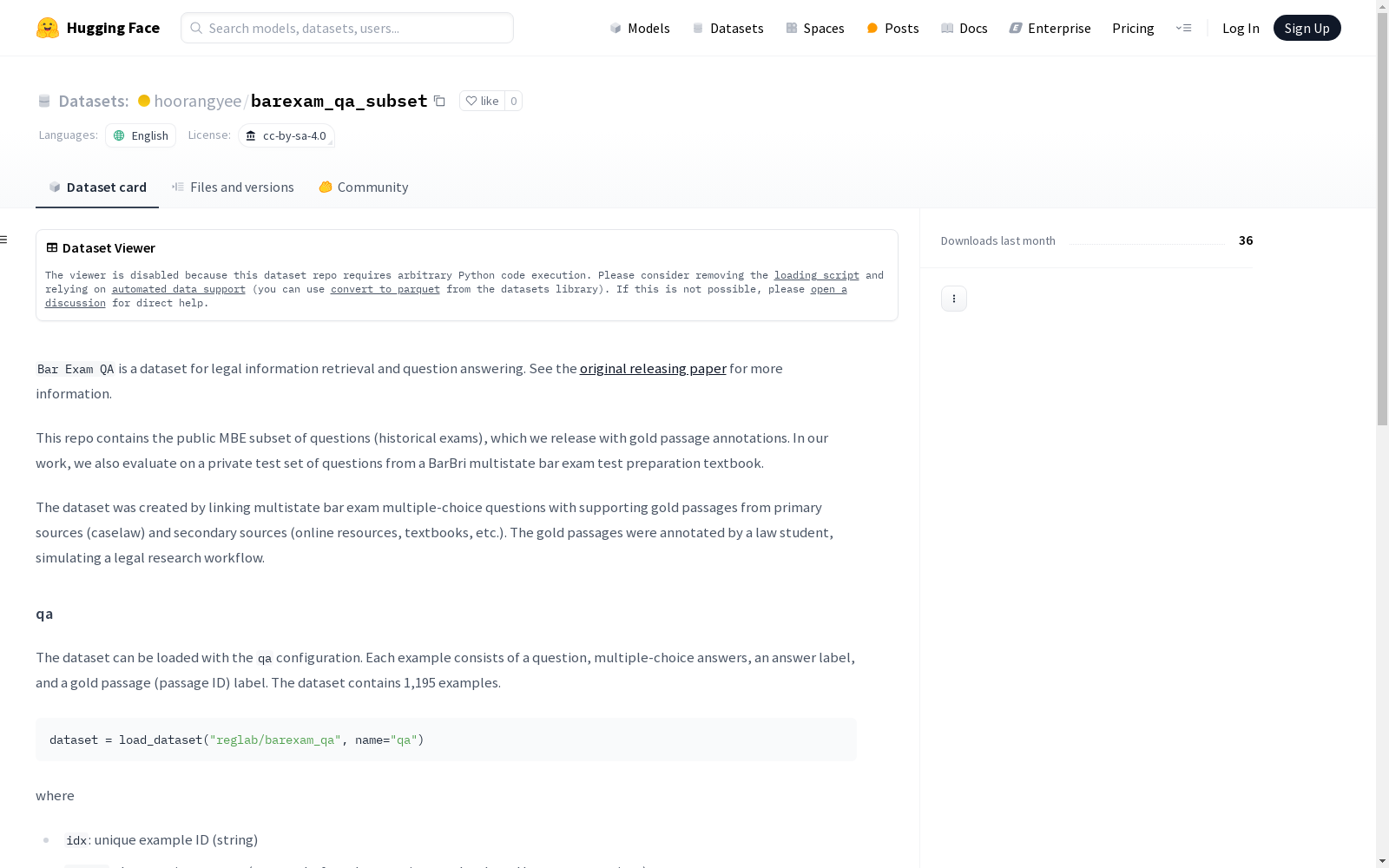Open automated data support link
Image resolution: width=1389 pixels, height=868 pixels.
(x=179, y=289)
